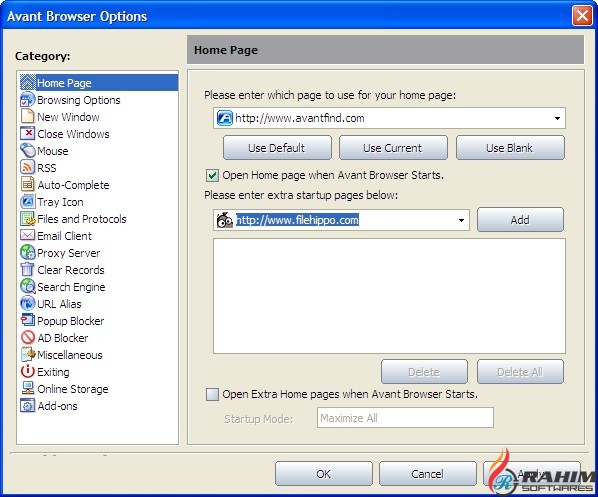Image resolution: width=598 pixels, height=497 pixels.
Task: Click the Search Engine magnifier icon
Action: coord(27,286)
